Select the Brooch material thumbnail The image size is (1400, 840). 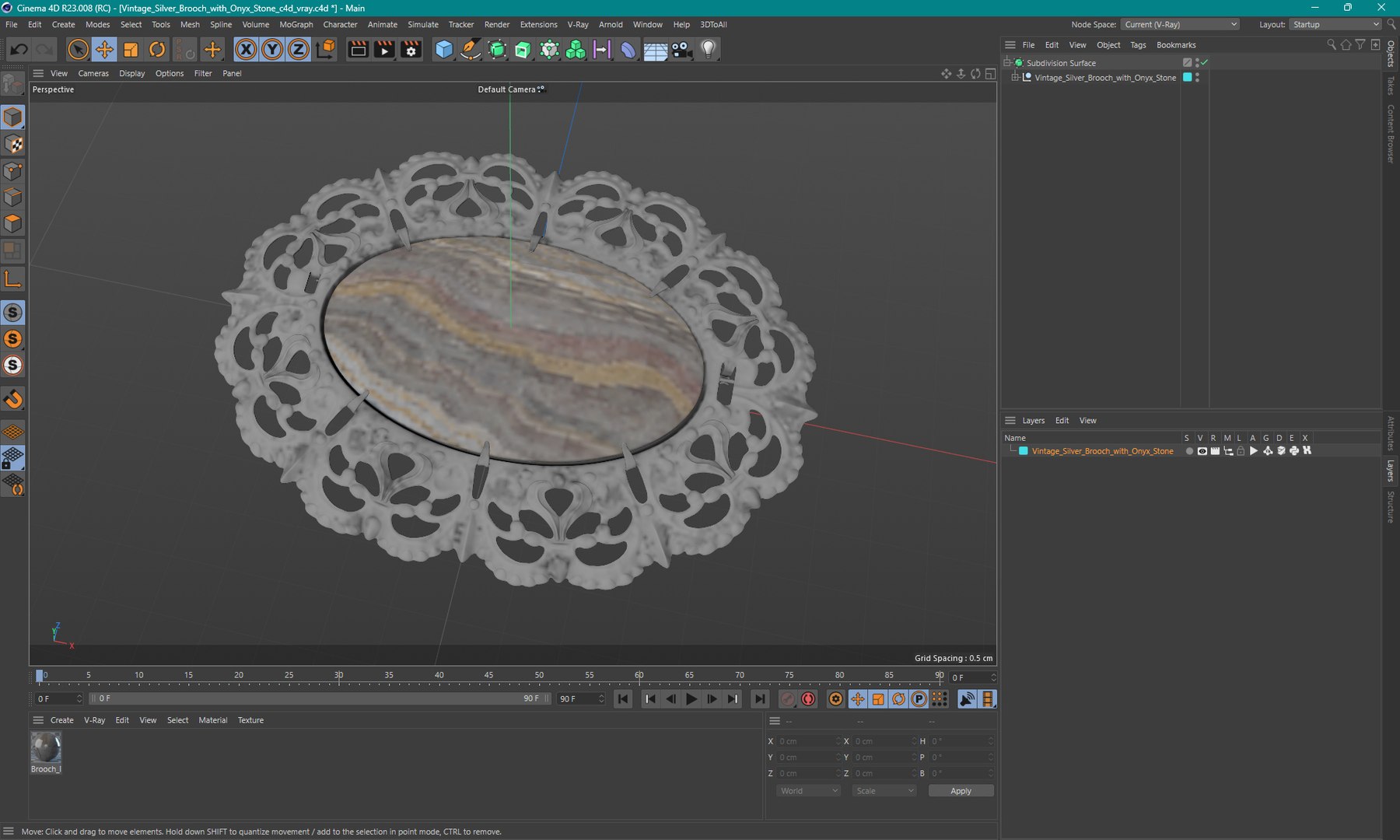pyautogui.click(x=46, y=748)
